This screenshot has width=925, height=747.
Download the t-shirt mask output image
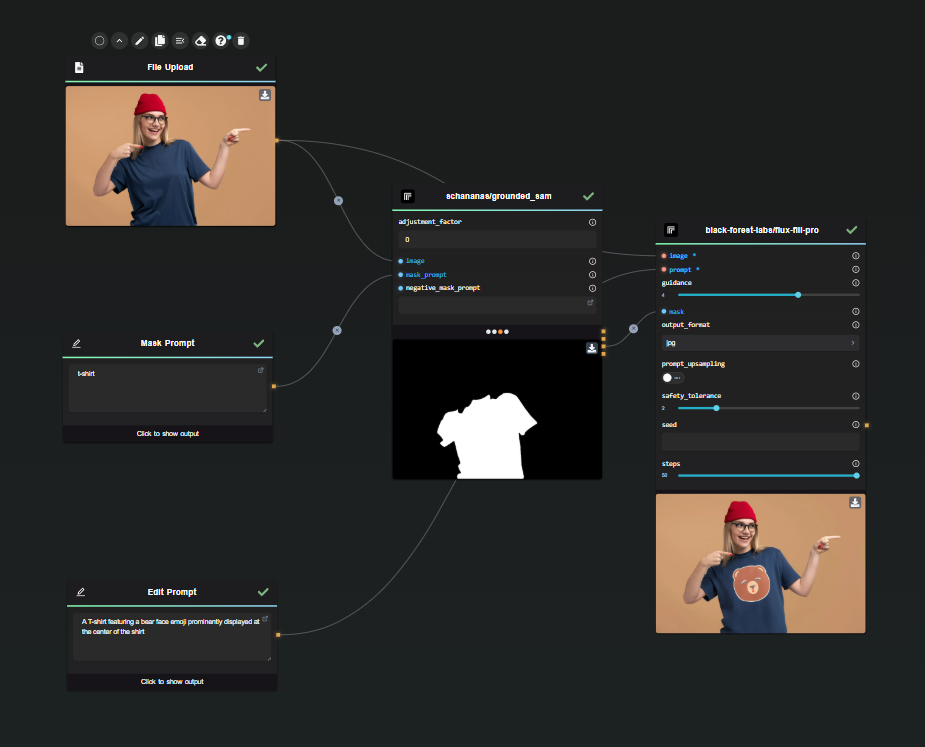(x=592, y=348)
